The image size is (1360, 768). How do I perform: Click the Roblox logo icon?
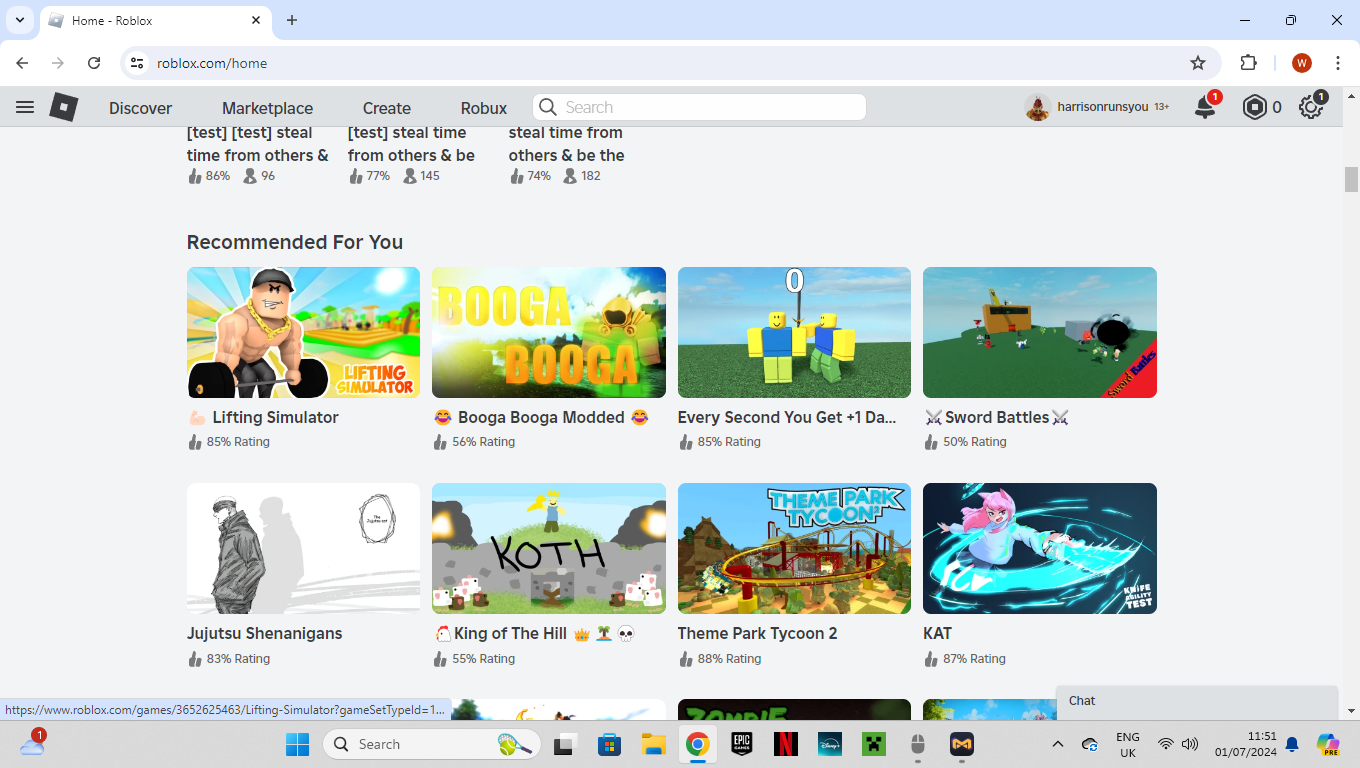pyautogui.click(x=64, y=107)
